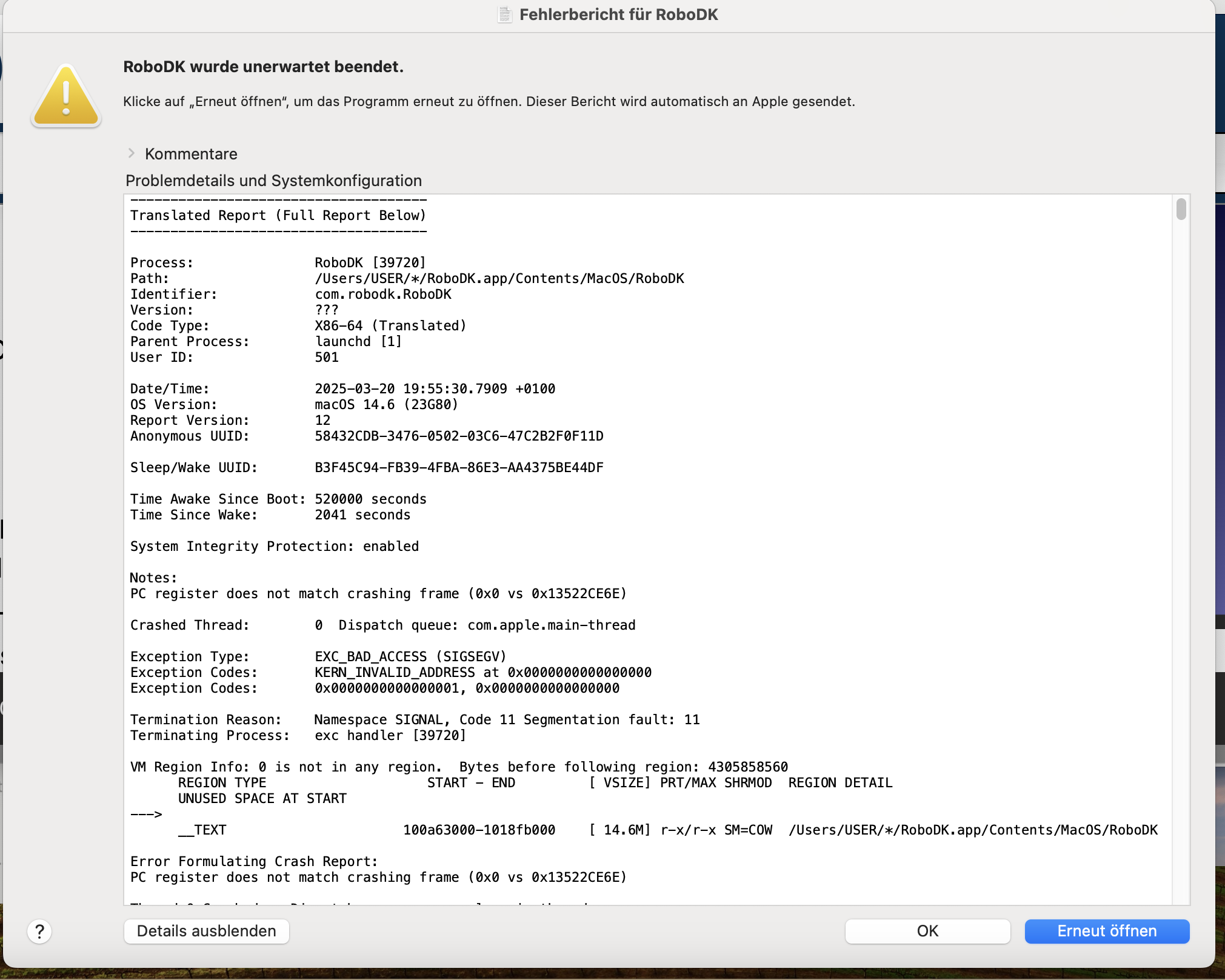Expand the Kommentare disclosure arrow
This screenshot has width=1225, height=980.
132,153
